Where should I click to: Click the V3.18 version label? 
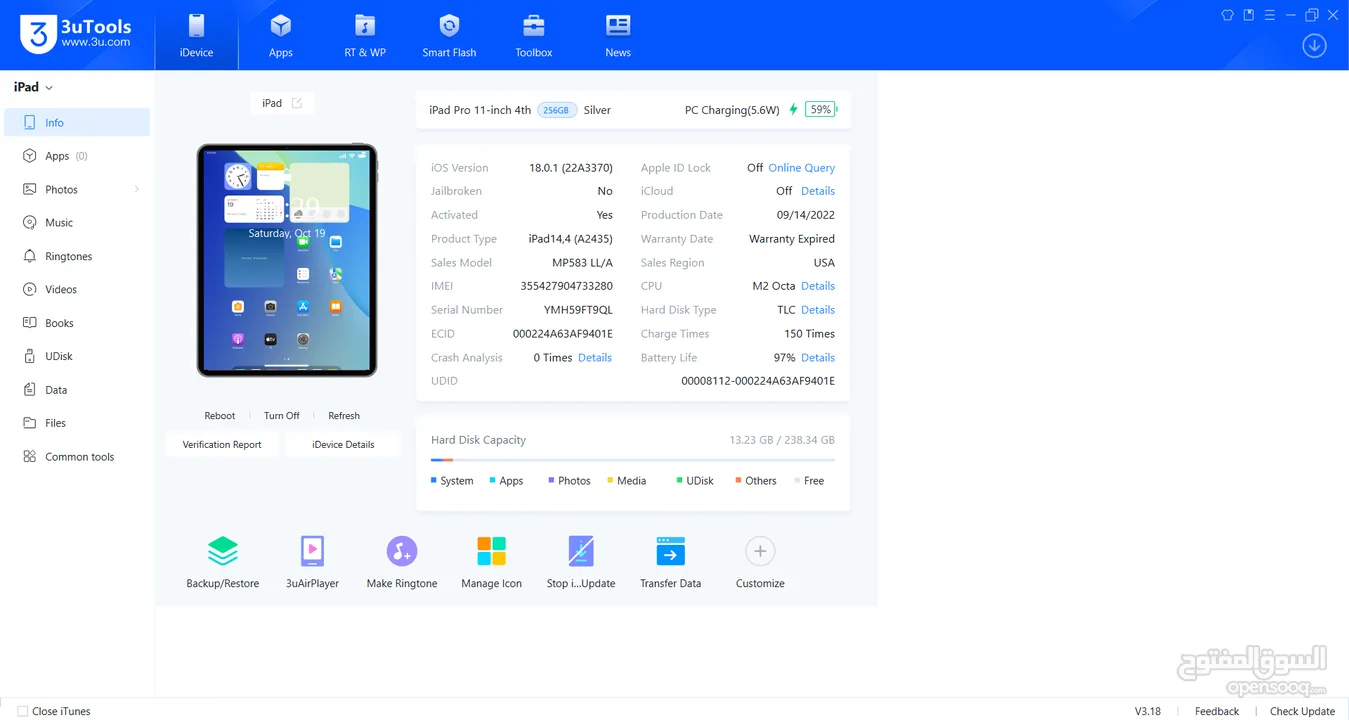(1147, 712)
